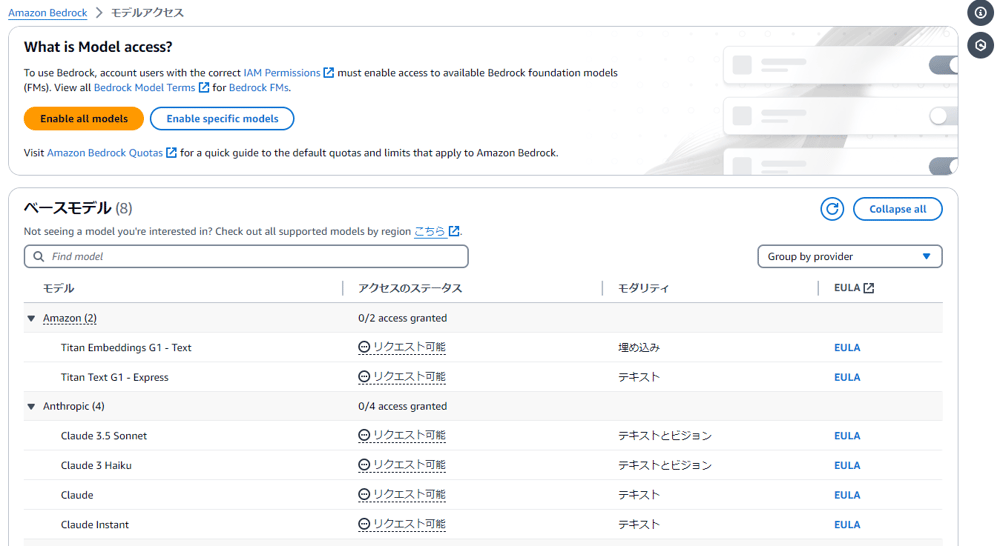Click リクエスト可能 status for Titan Embeddings G1 - Text
The width and height of the screenshot is (1000, 546).
(409, 347)
